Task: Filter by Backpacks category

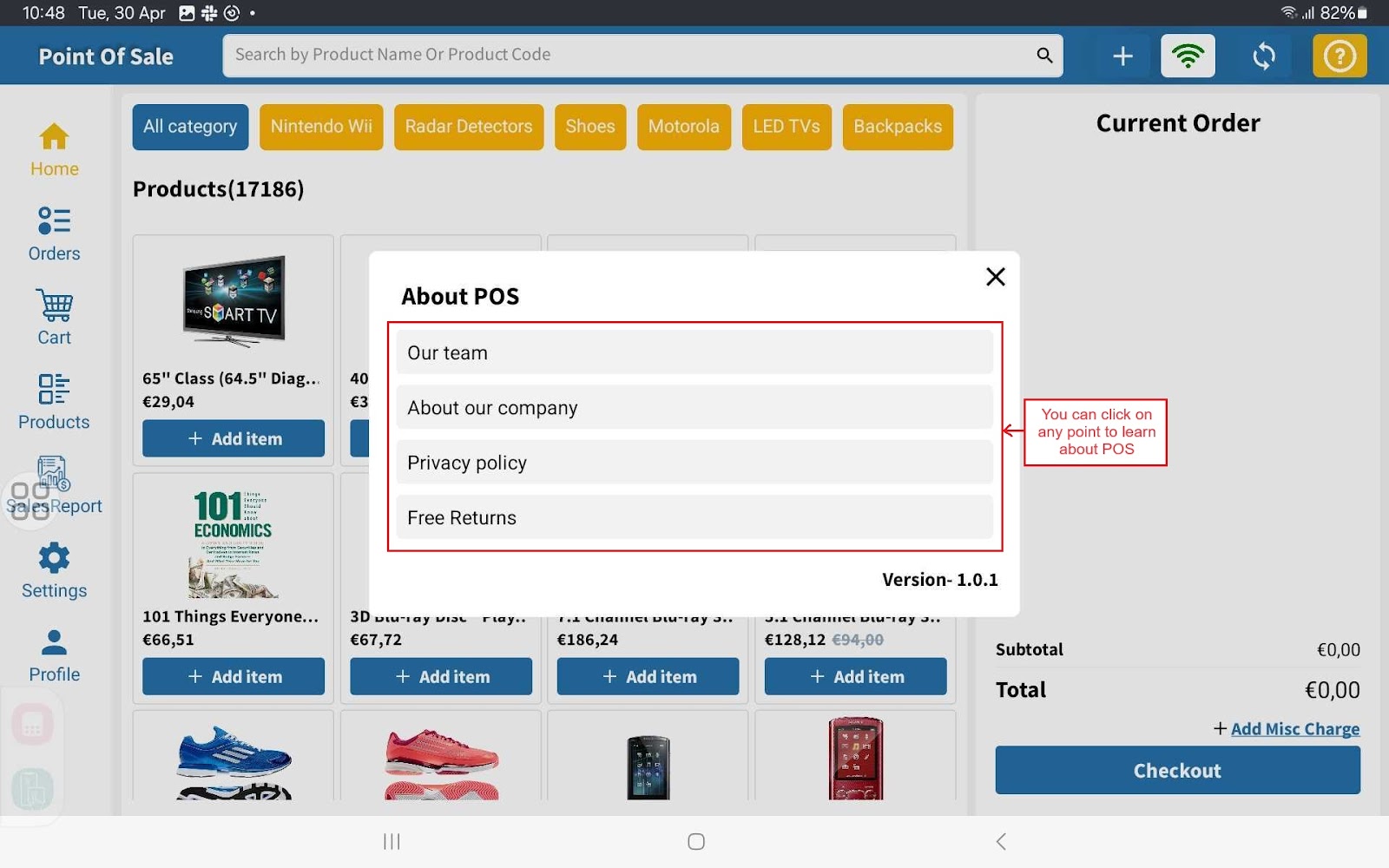Action: click(x=897, y=127)
